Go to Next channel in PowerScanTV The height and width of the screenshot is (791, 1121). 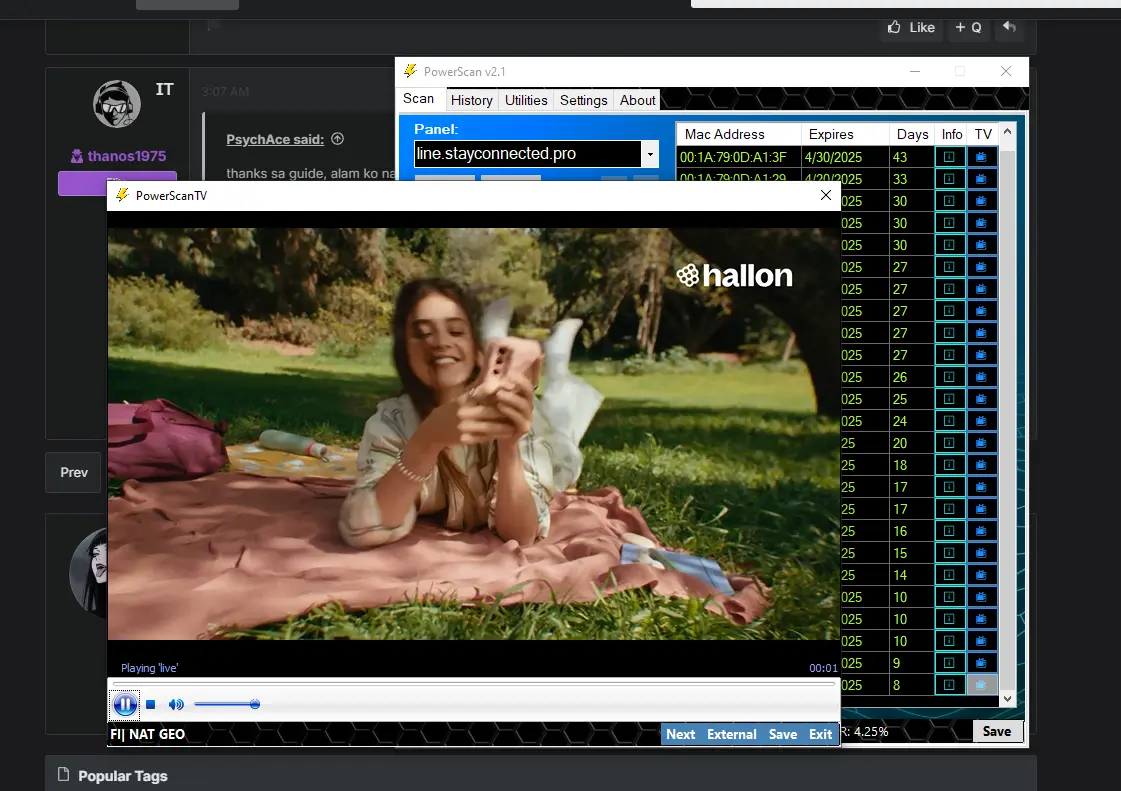tap(681, 734)
